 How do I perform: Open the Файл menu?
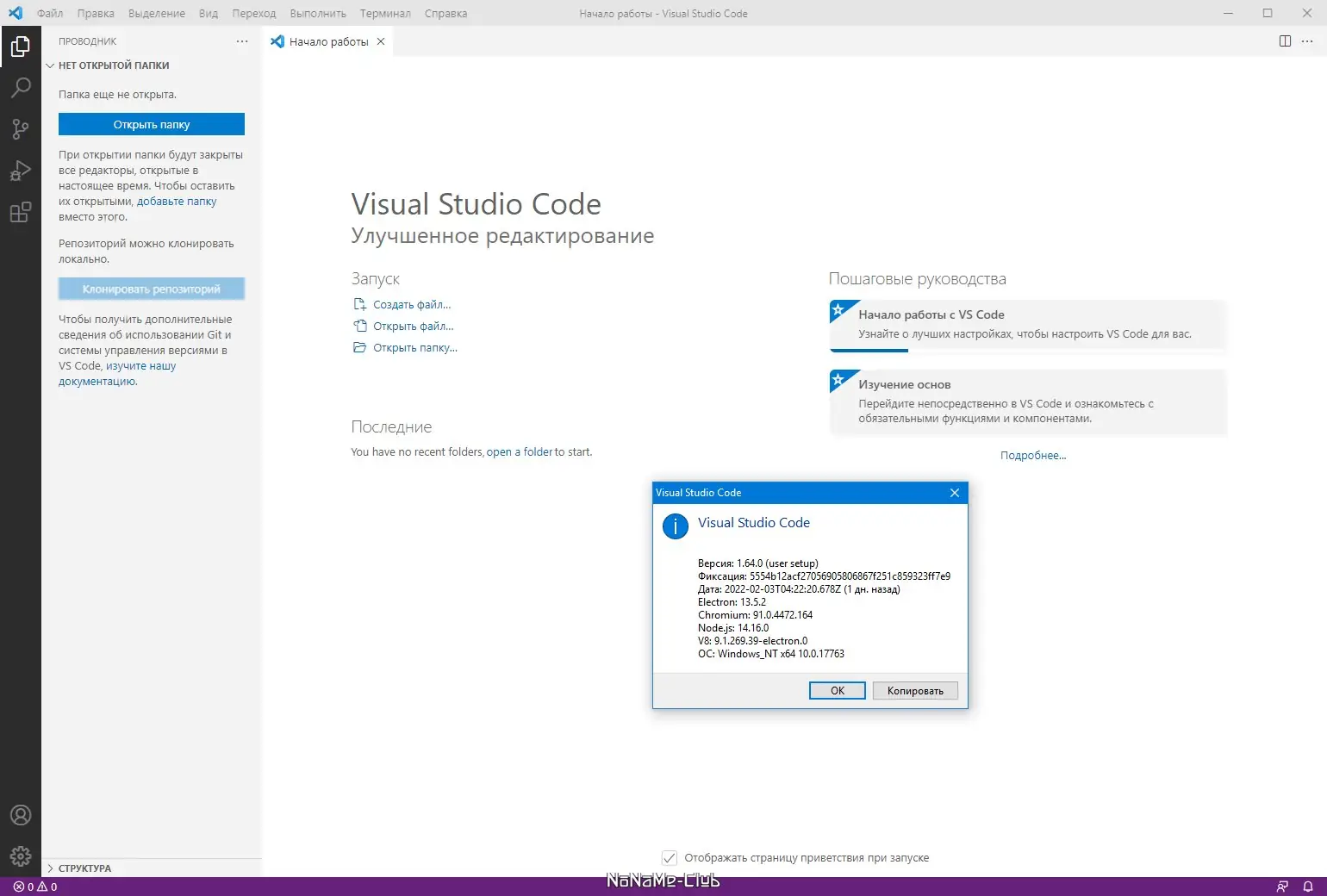pyautogui.click(x=50, y=13)
